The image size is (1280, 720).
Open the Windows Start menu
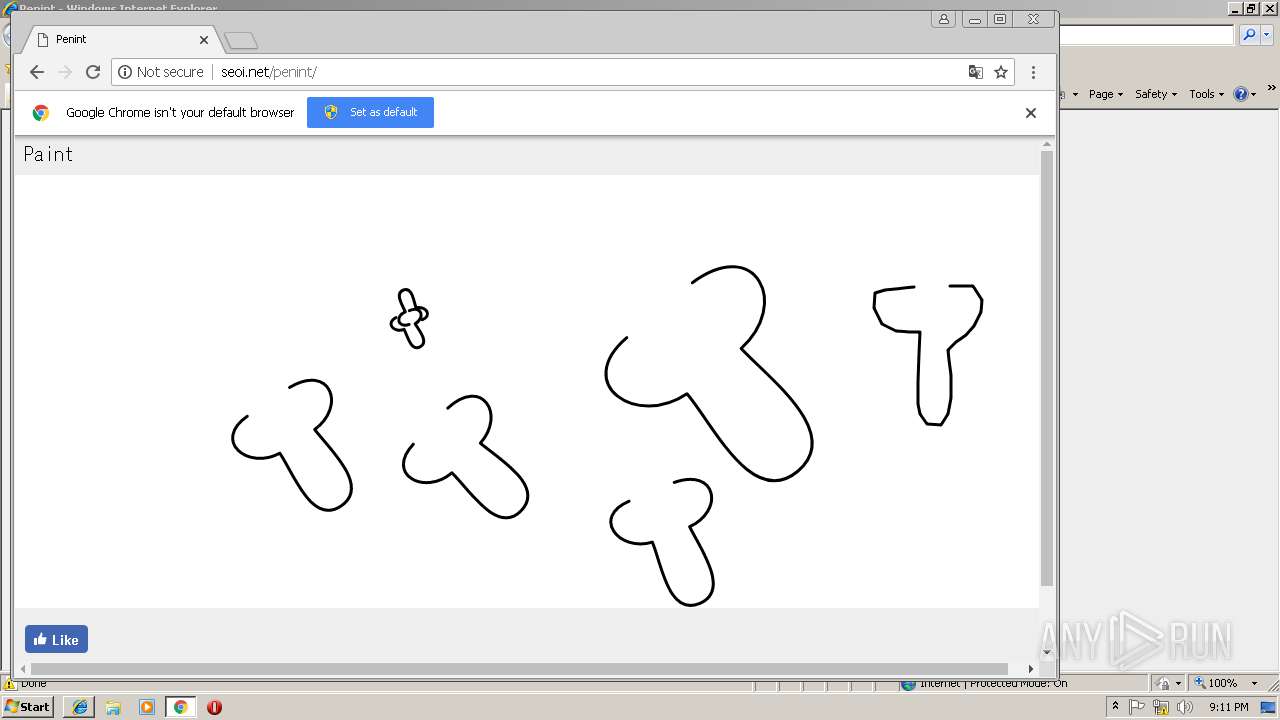[x=28, y=707]
